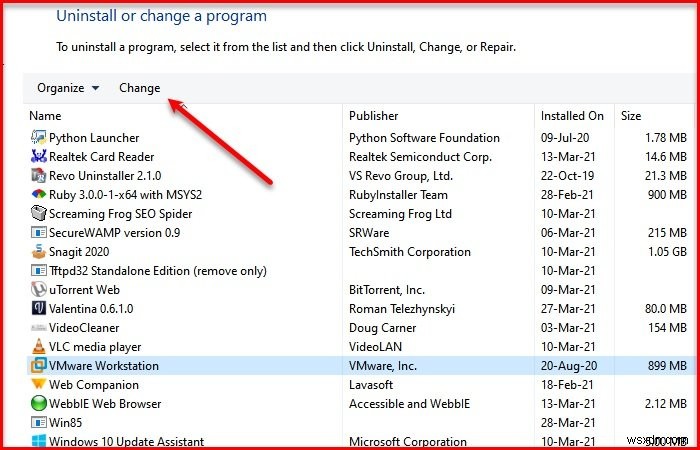The width and height of the screenshot is (700, 450).
Task: Click publisher Python Software Foundation
Action: 424,138
